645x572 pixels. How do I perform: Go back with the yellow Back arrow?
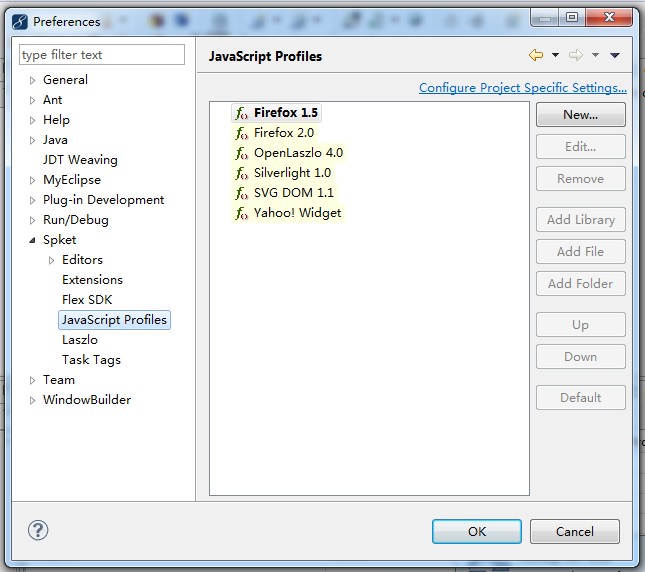[536, 55]
